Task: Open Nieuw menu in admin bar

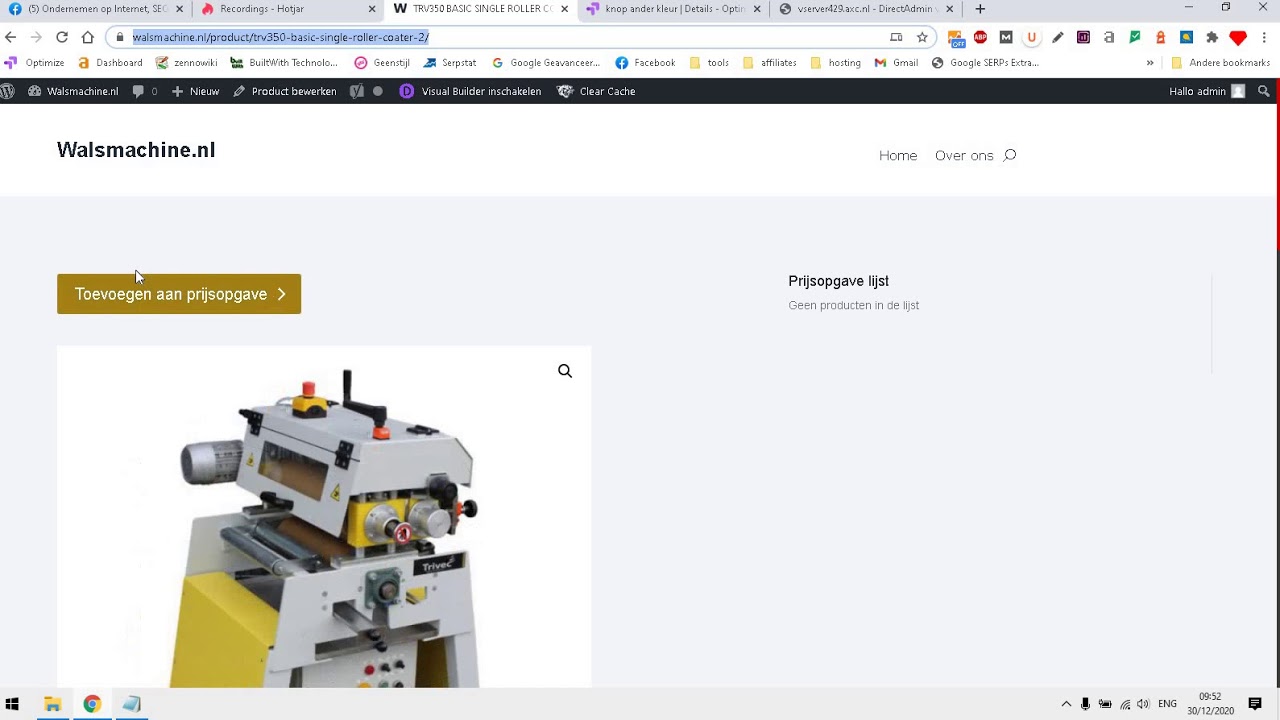Action: pyautogui.click(x=195, y=91)
